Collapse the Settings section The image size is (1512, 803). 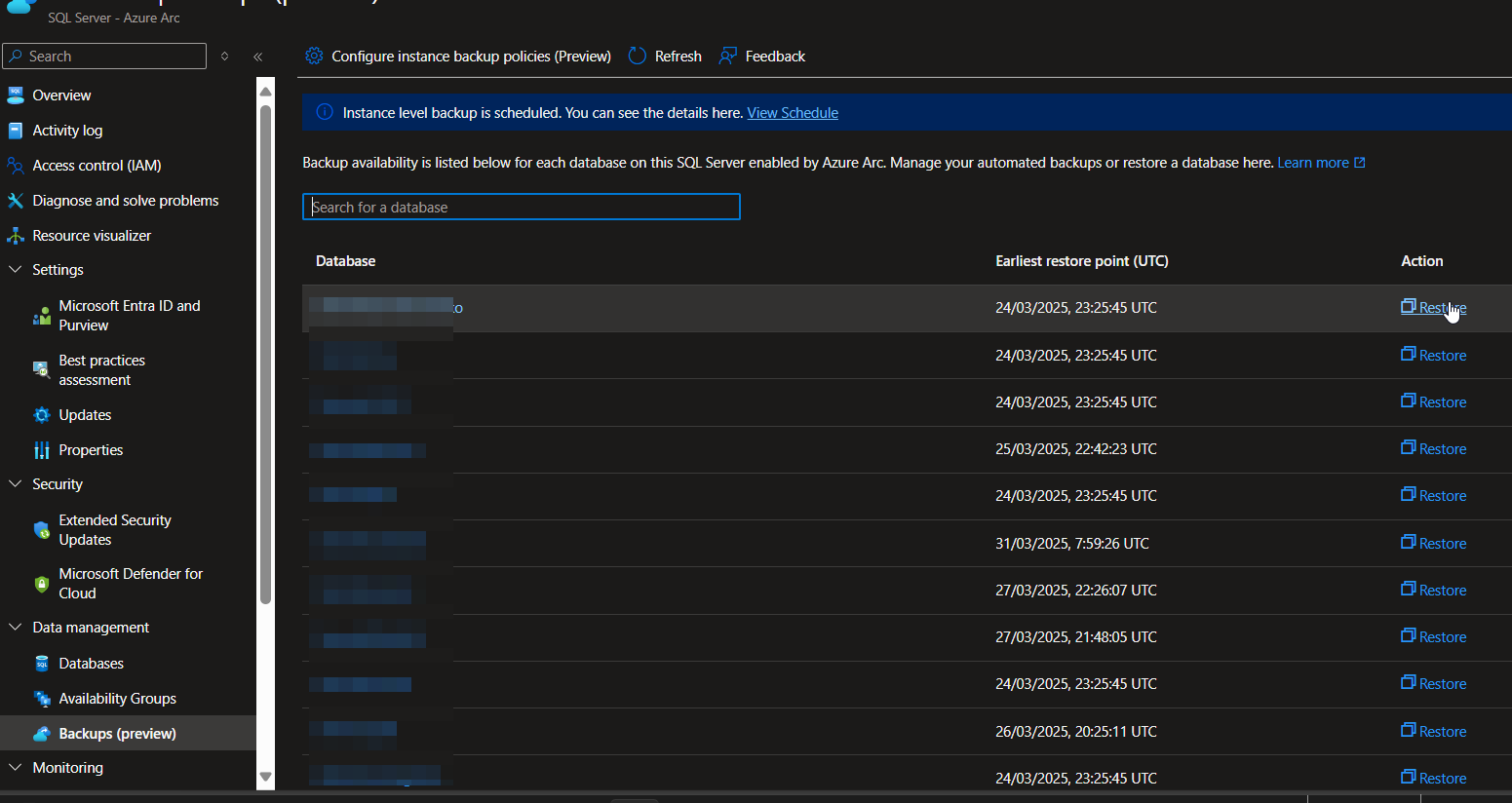pyautogui.click(x=16, y=270)
